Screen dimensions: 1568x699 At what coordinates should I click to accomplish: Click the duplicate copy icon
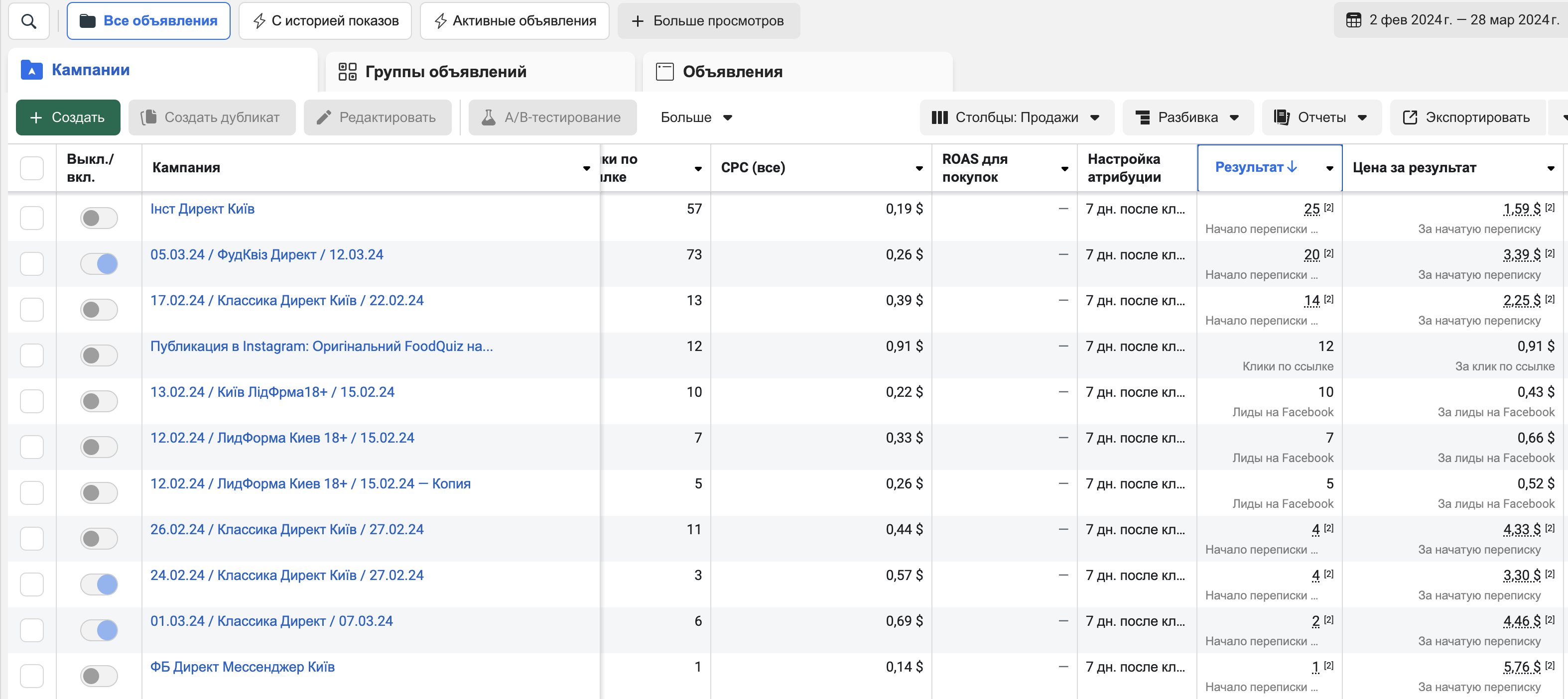pos(148,117)
